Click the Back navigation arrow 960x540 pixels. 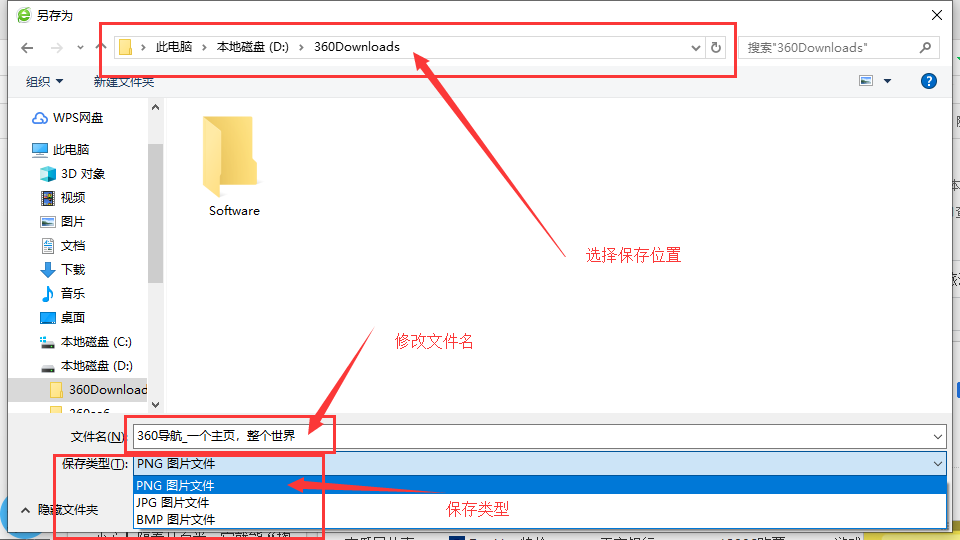tap(27, 48)
